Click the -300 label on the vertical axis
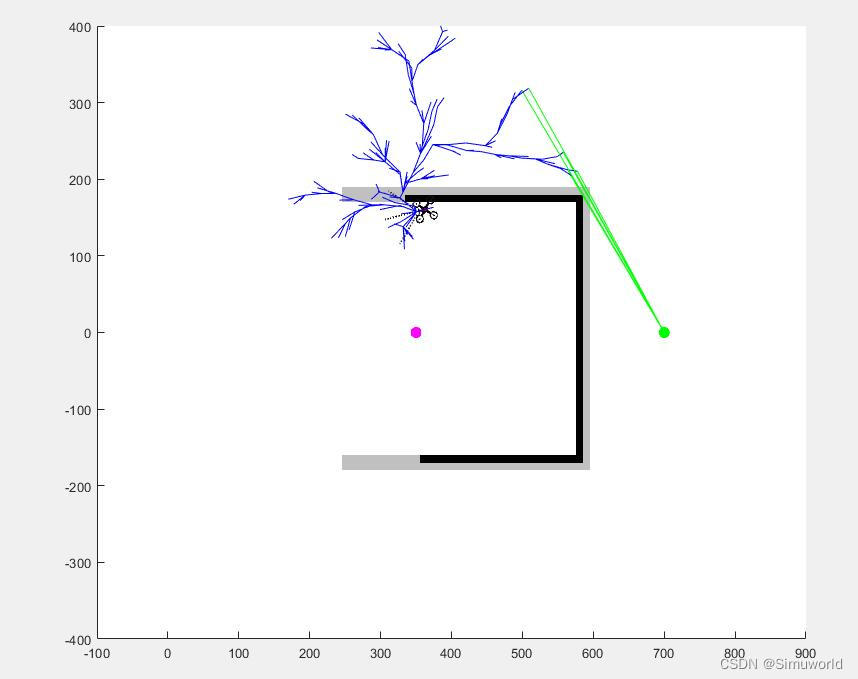This screenshot has height=679, width=858. coord(78,563)
